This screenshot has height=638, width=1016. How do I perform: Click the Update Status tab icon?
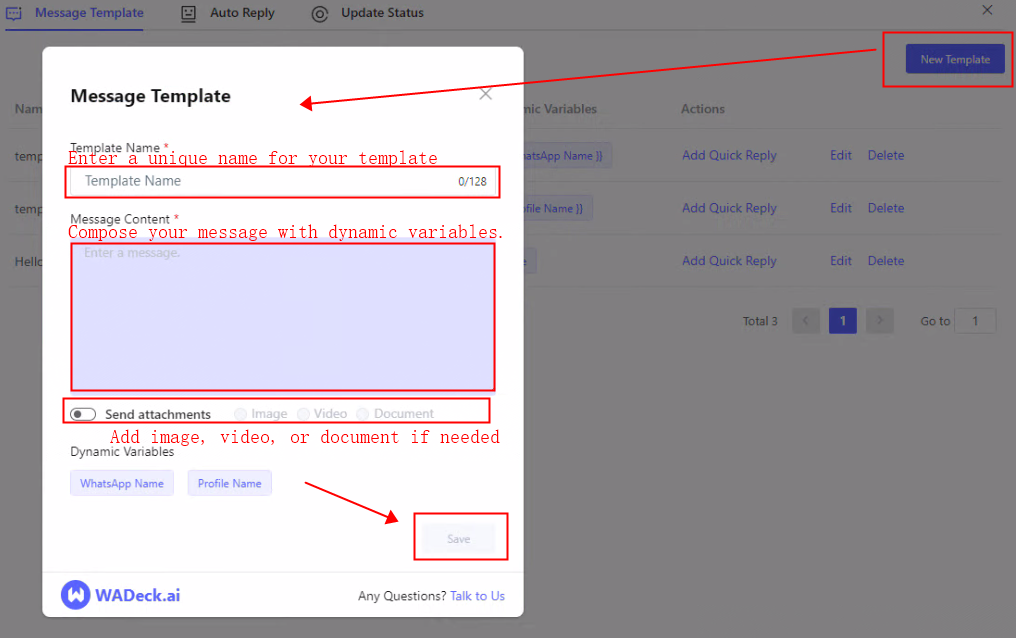coord(319,13)
